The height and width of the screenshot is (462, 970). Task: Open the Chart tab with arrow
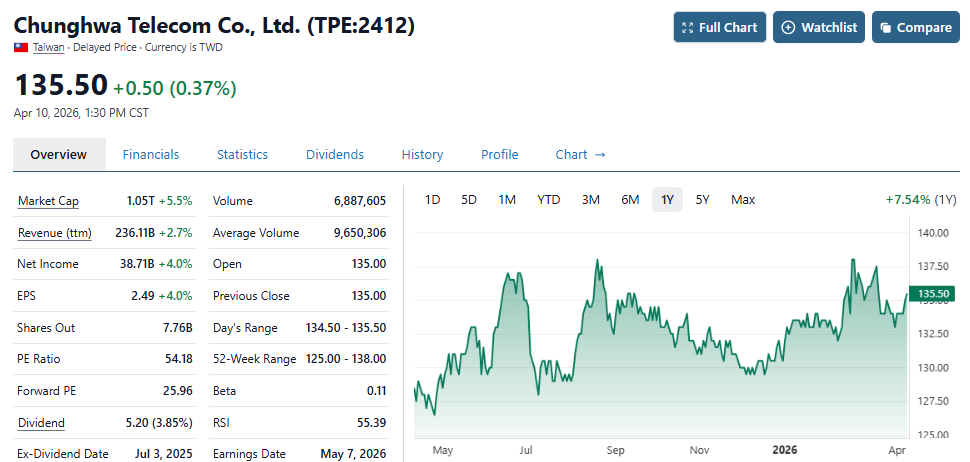pyautogui.click(x=581, y=155)
